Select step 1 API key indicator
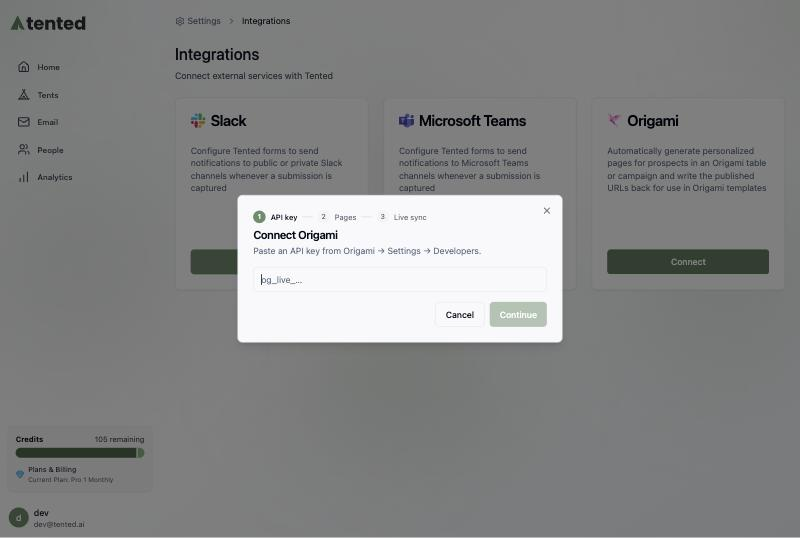Viewport: 800px width, 538px height. 275,217
